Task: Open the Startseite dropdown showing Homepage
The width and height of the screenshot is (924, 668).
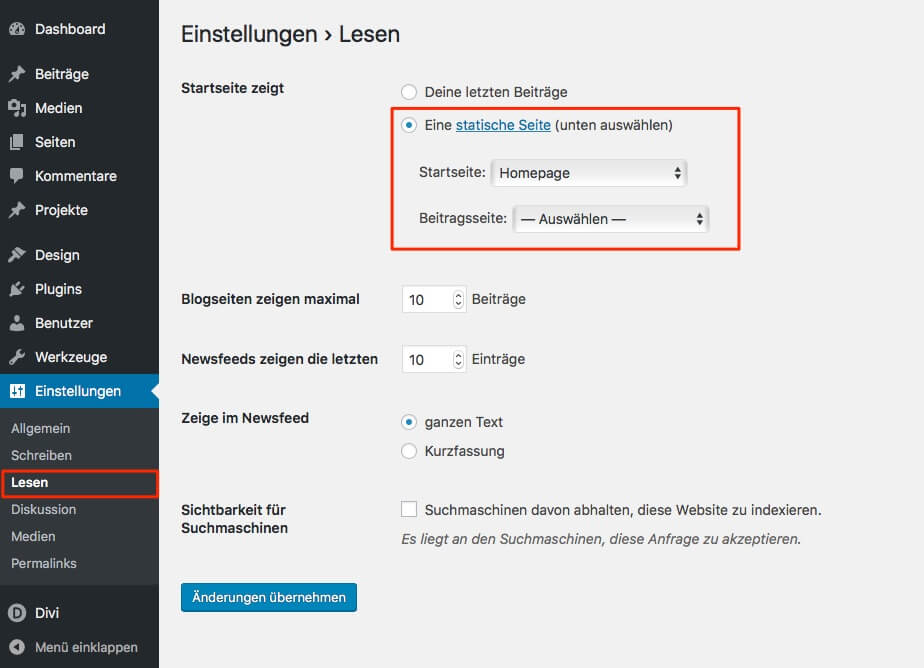Action: tap(589, 172)
